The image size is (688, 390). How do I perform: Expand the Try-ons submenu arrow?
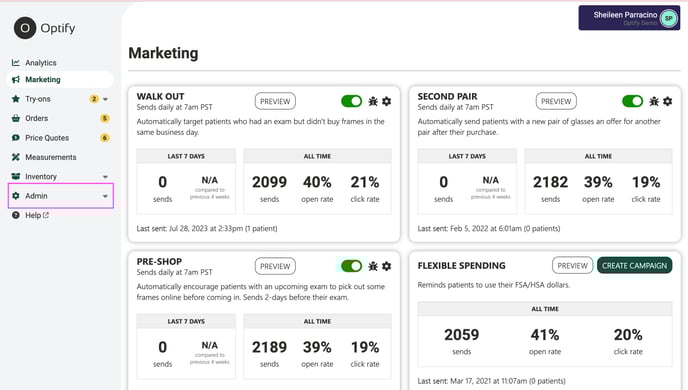pyautogui.click(x=105, y=99)
